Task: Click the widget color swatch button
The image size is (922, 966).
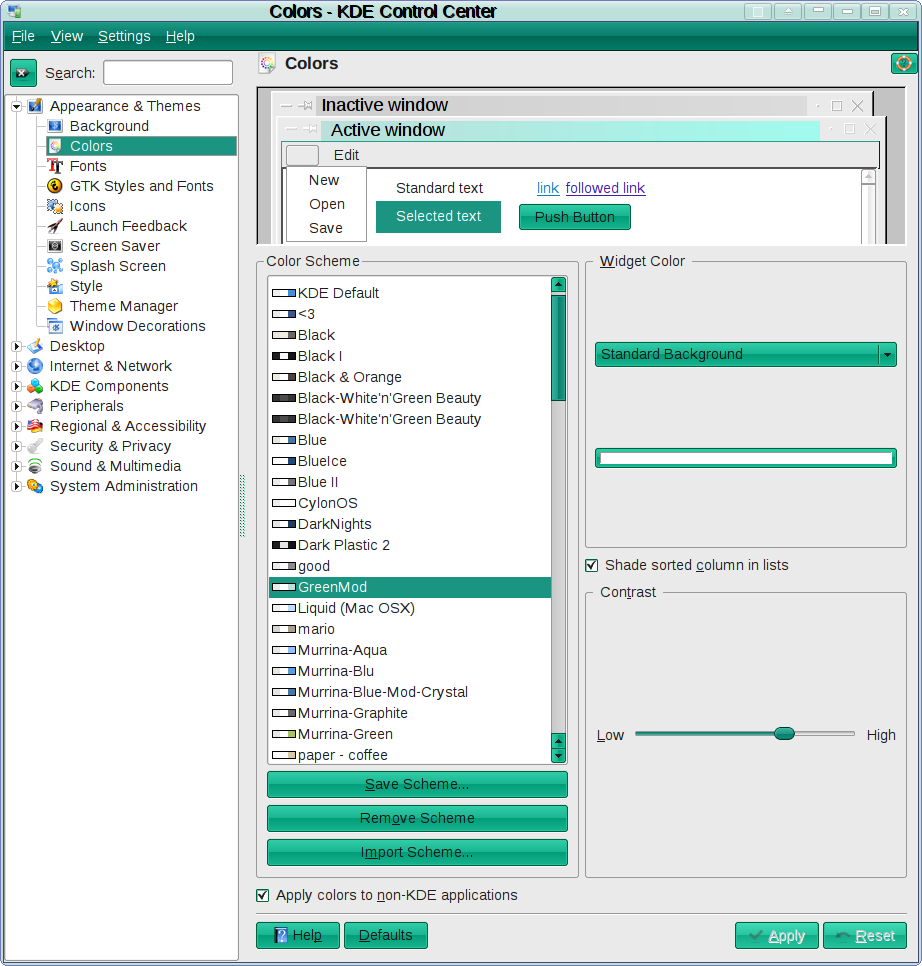Action: coord(745,458)
